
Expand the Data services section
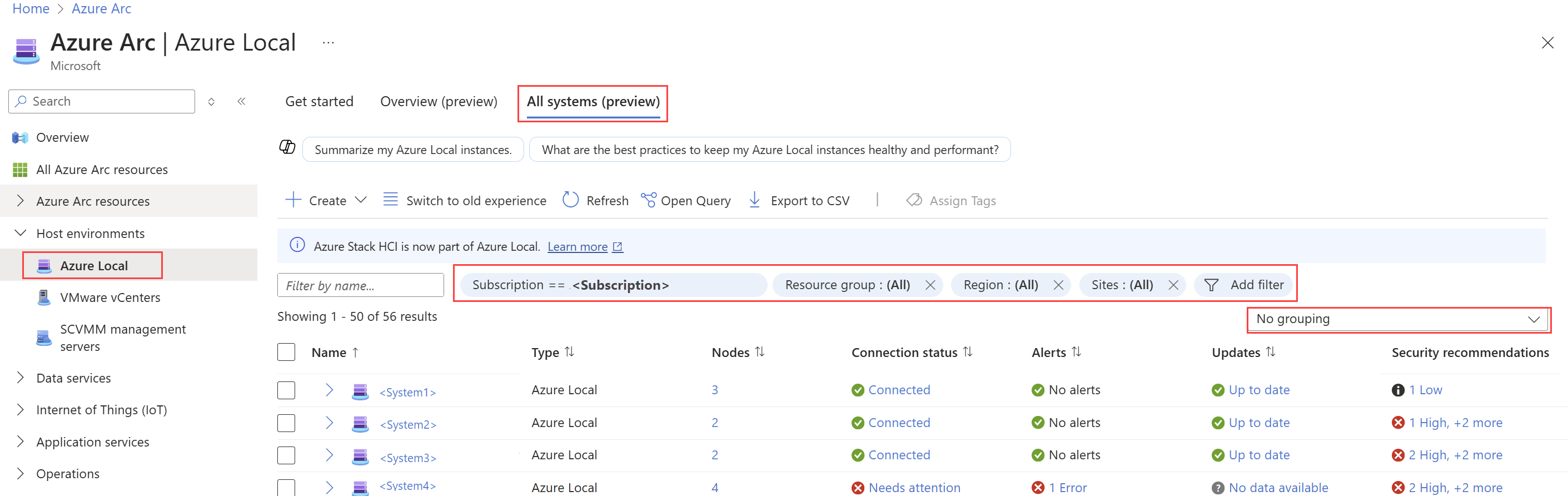[20, 378]
